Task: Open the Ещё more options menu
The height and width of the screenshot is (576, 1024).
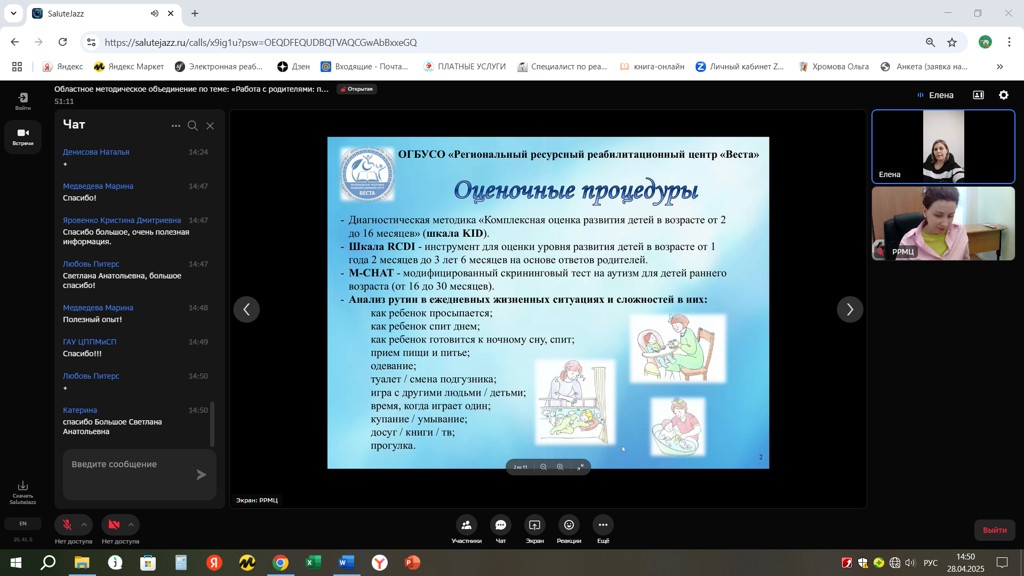Action: [x=603, y=525]
